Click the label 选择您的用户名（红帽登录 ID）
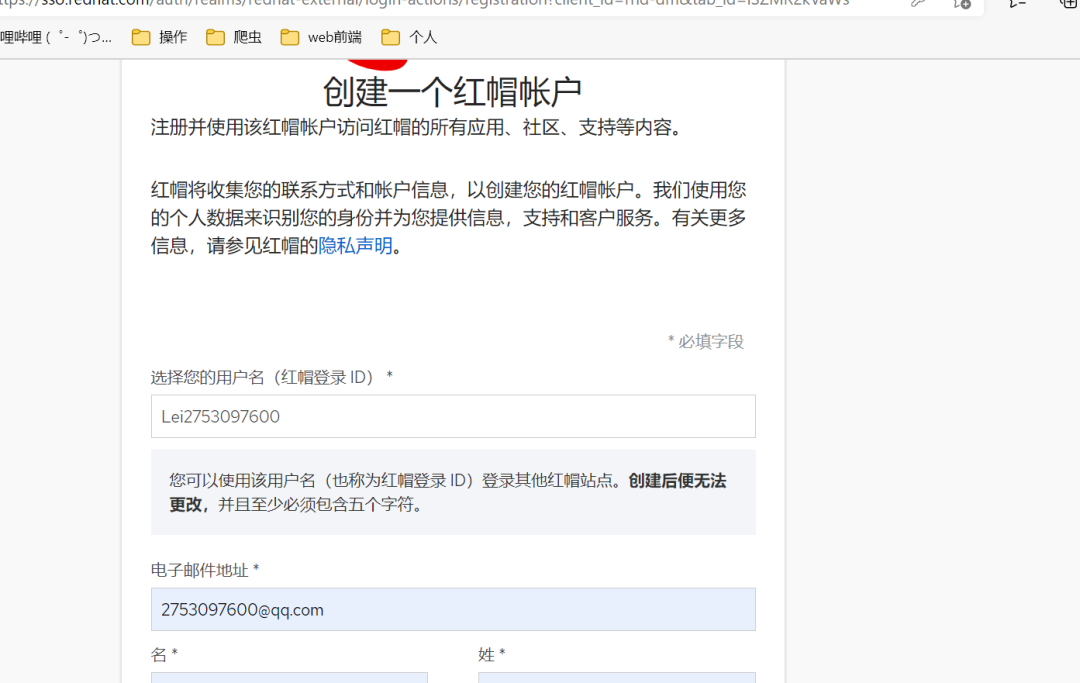 point(272,377)
